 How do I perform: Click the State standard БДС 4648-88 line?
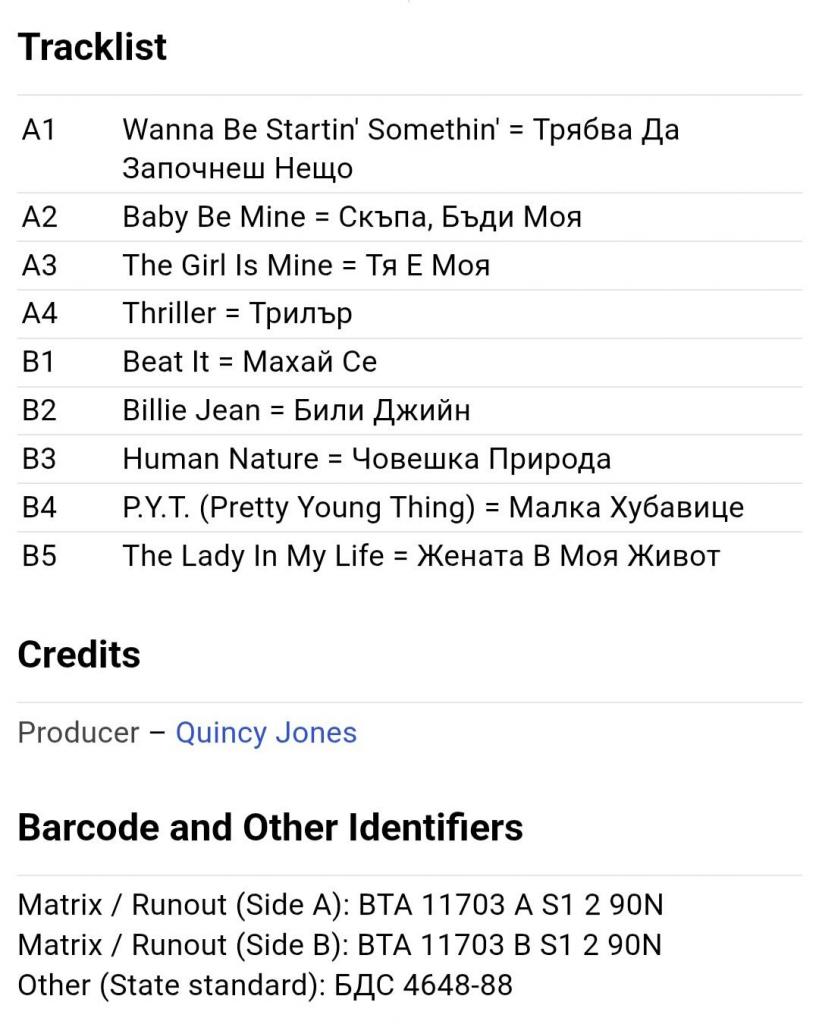265,985
